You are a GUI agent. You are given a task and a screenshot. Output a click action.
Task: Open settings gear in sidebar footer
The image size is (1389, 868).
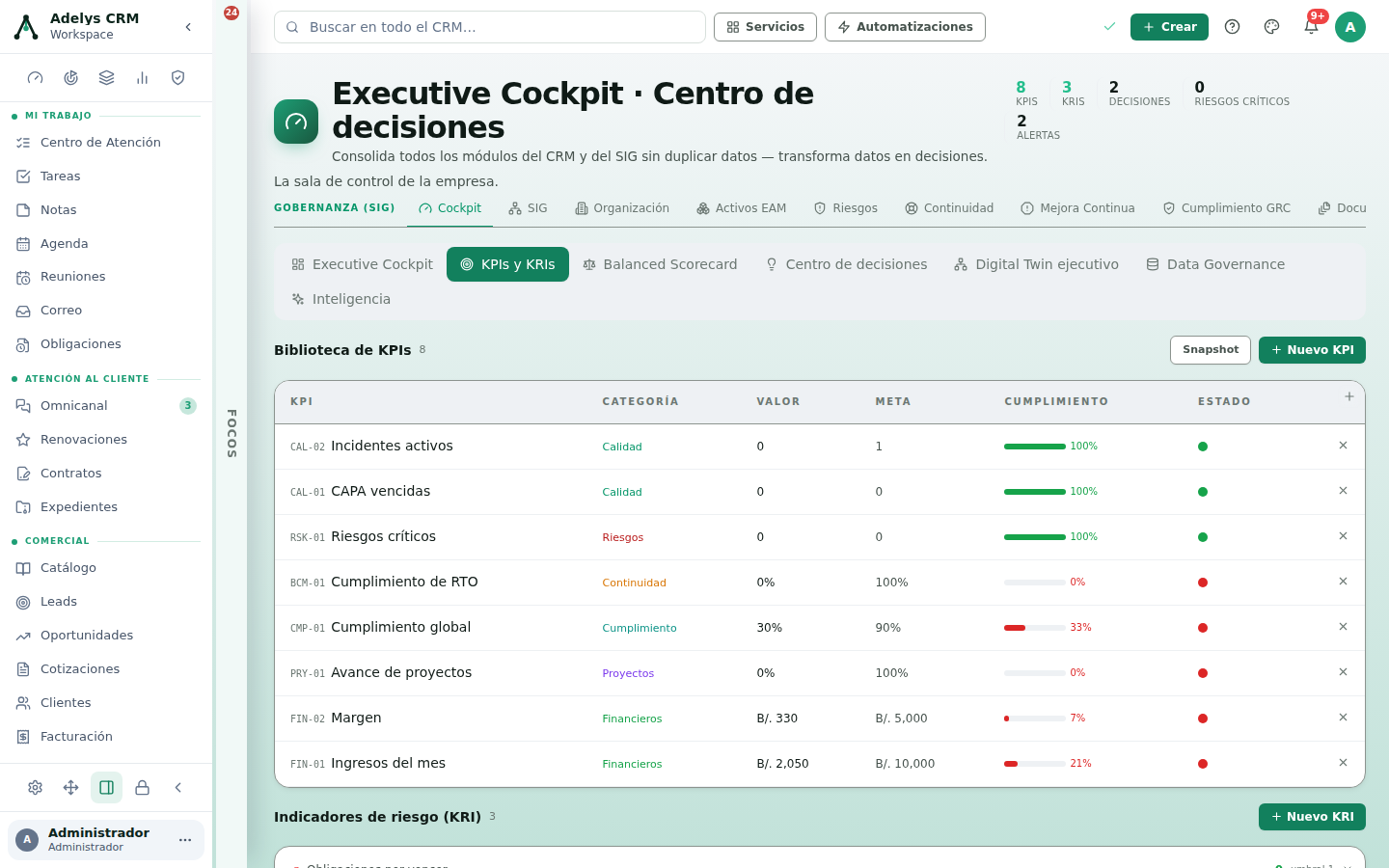click(x=36, y=788)
